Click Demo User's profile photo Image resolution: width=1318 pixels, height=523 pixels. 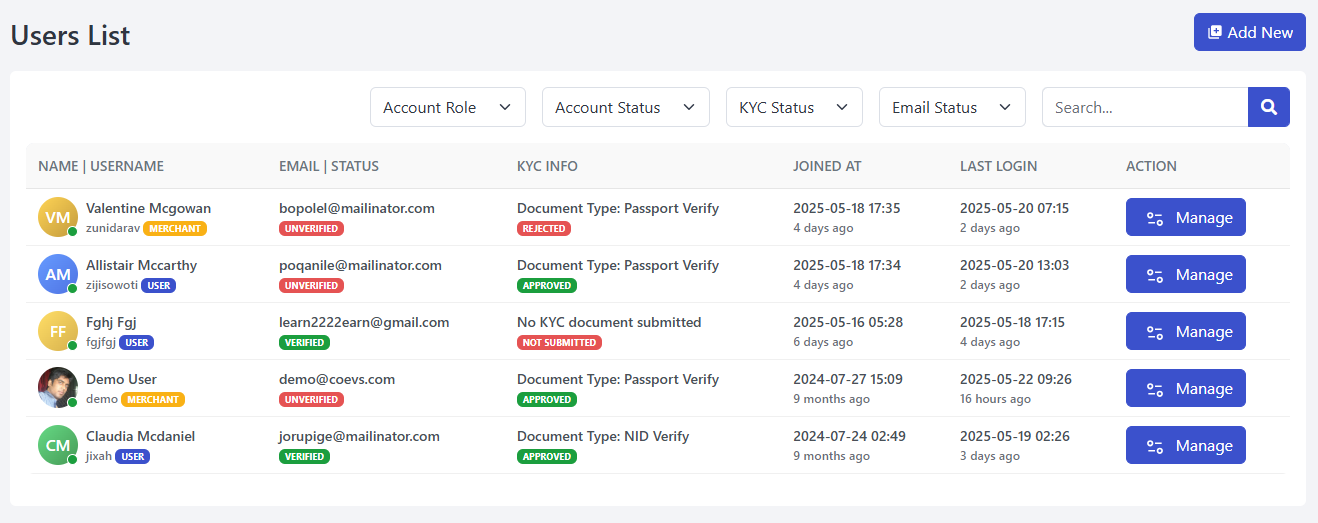(x=57, y=388)
